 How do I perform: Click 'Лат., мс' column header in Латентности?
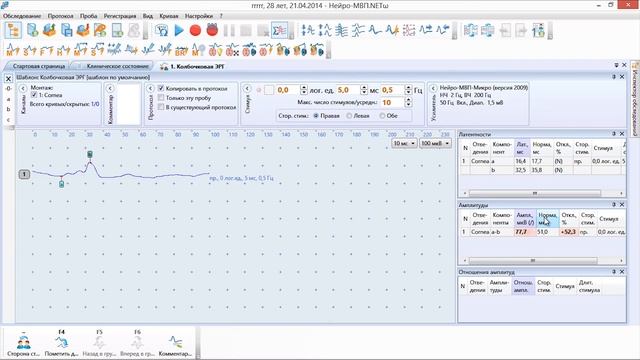click(x=522, y=148)
